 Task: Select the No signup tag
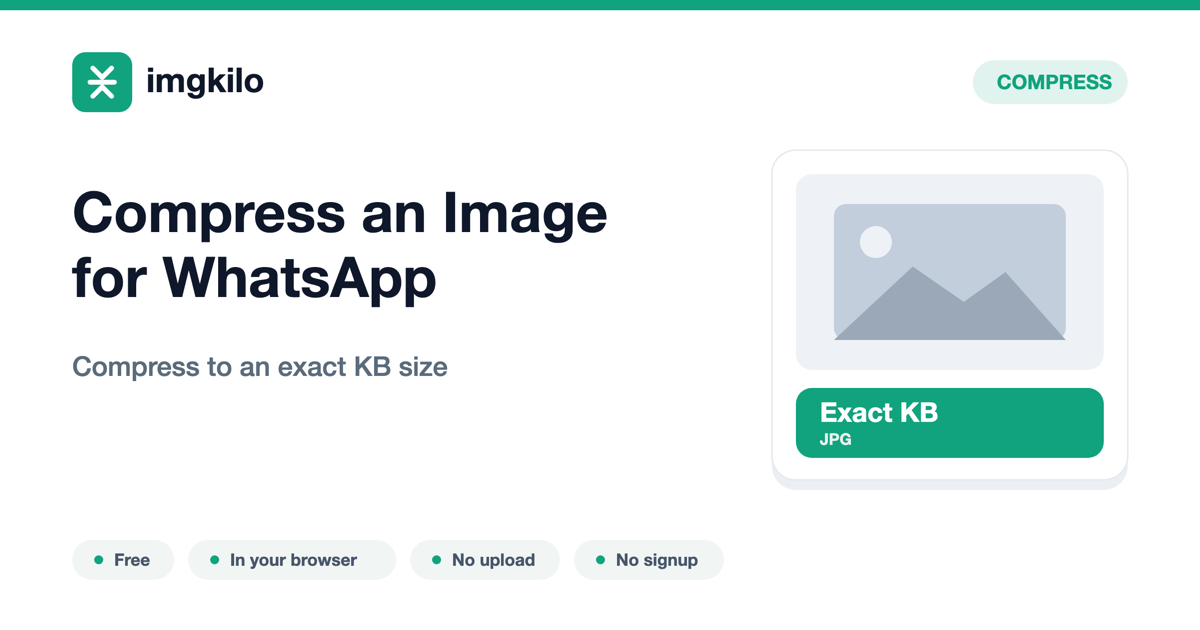648,560
